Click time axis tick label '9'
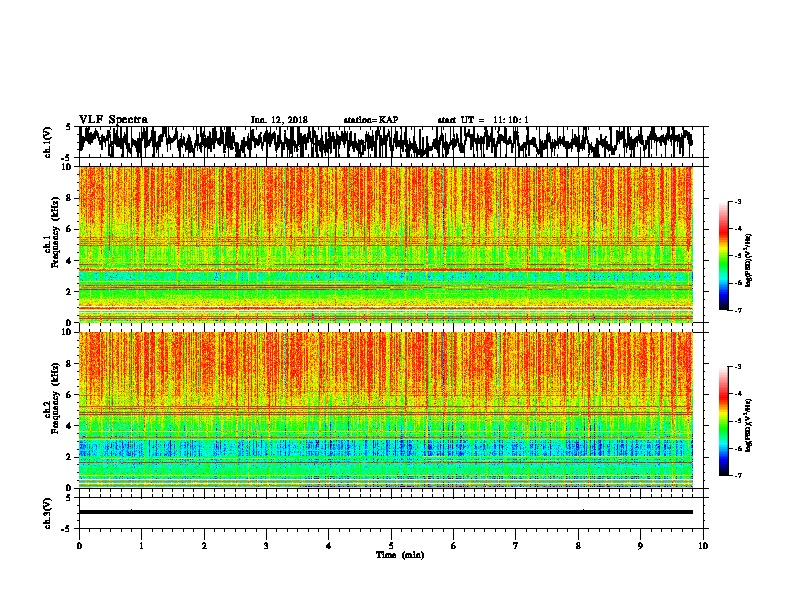This screenshot has height=612, width=792. point(640,545)
